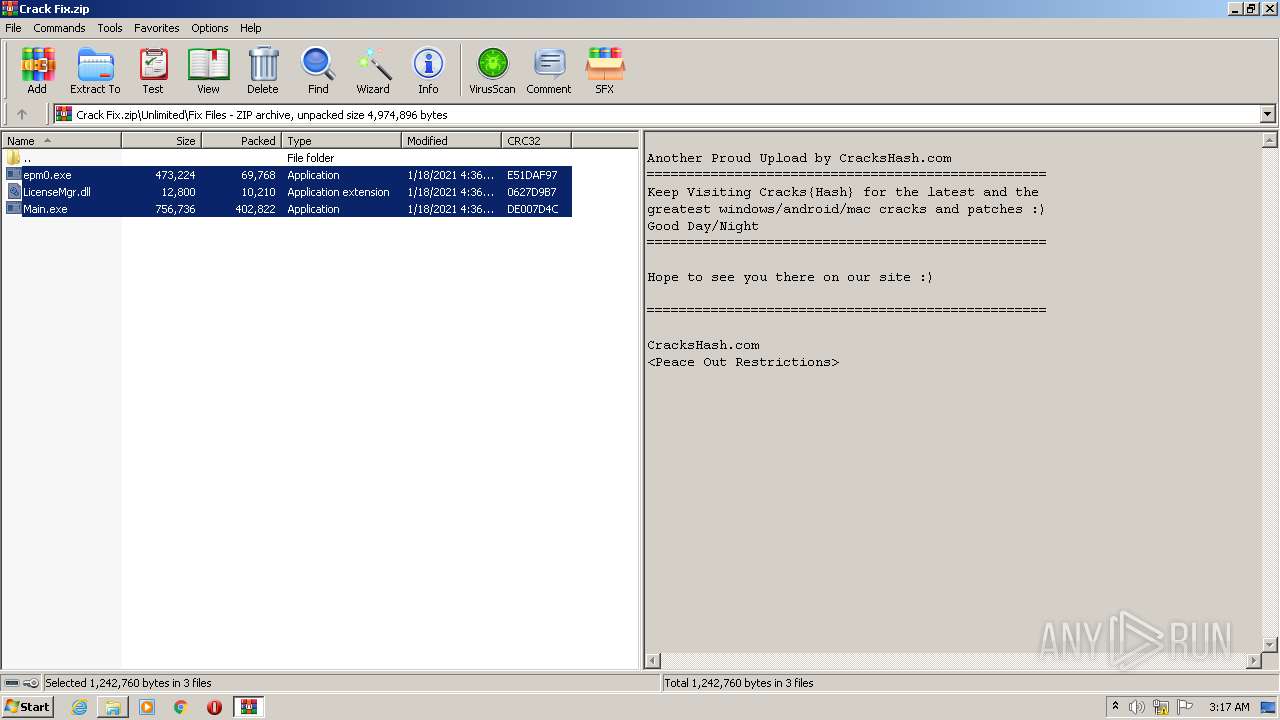The height and width of the screenshot is (720, 1280).
Task: Click the Start button
Action: point(27,707)
